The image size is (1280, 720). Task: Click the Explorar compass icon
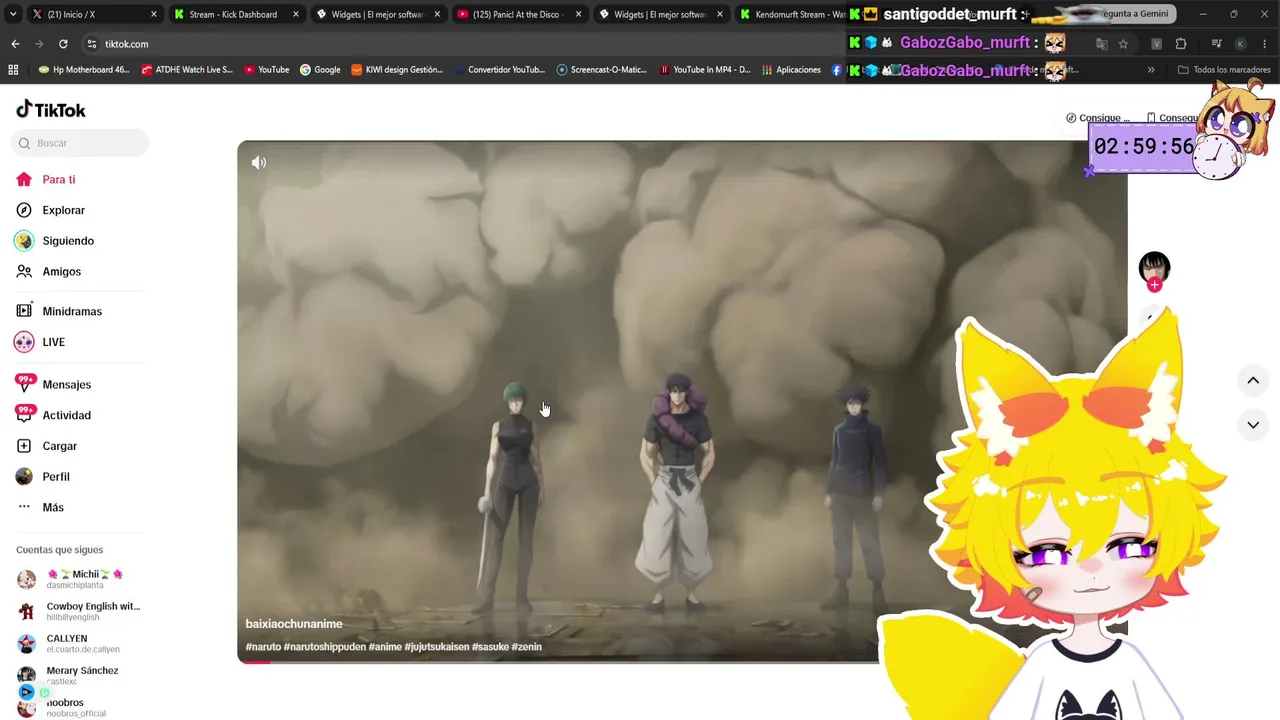tap(24, 210)
